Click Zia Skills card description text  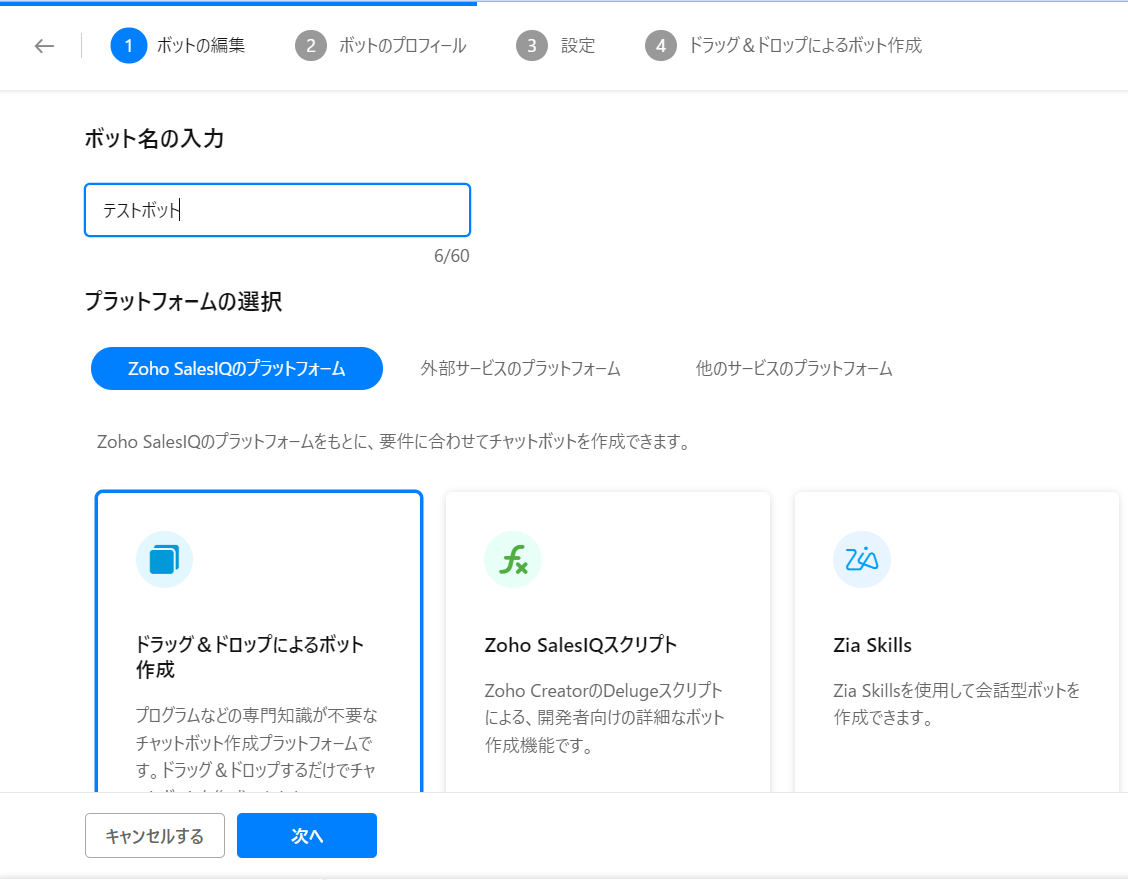click(957, 704)
